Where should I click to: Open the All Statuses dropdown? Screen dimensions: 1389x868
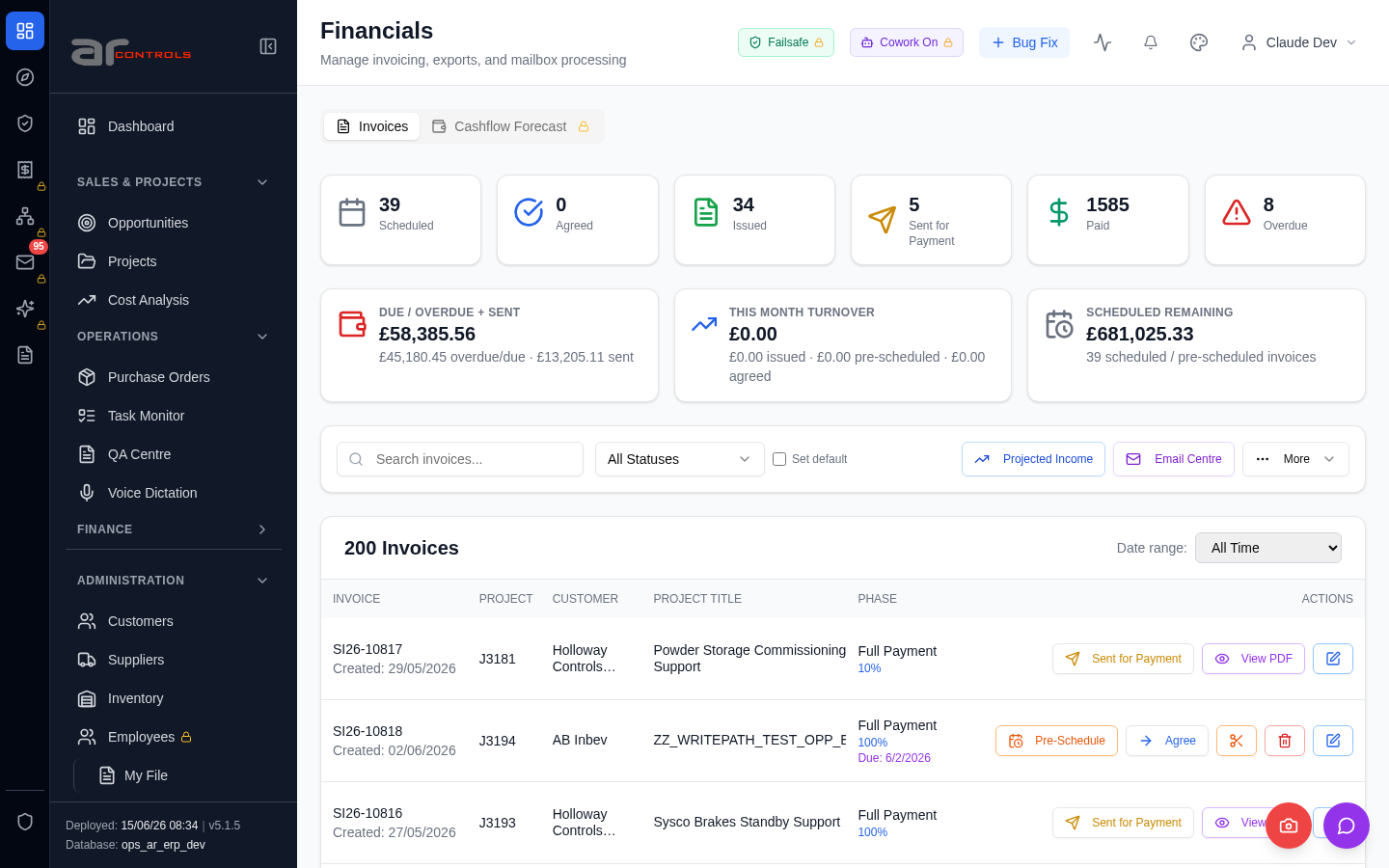(680, 459)
